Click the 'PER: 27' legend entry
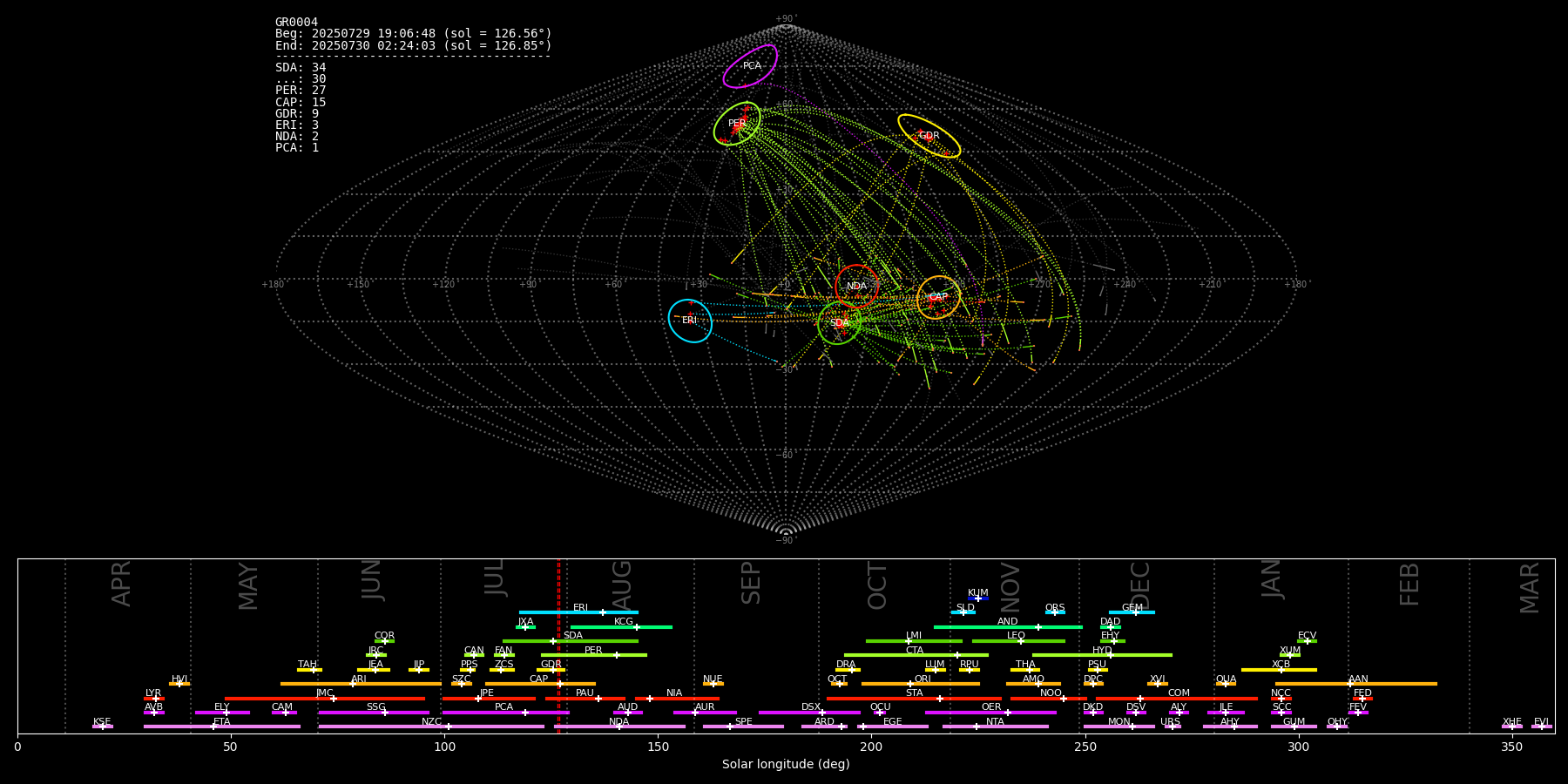 point(301,91)
